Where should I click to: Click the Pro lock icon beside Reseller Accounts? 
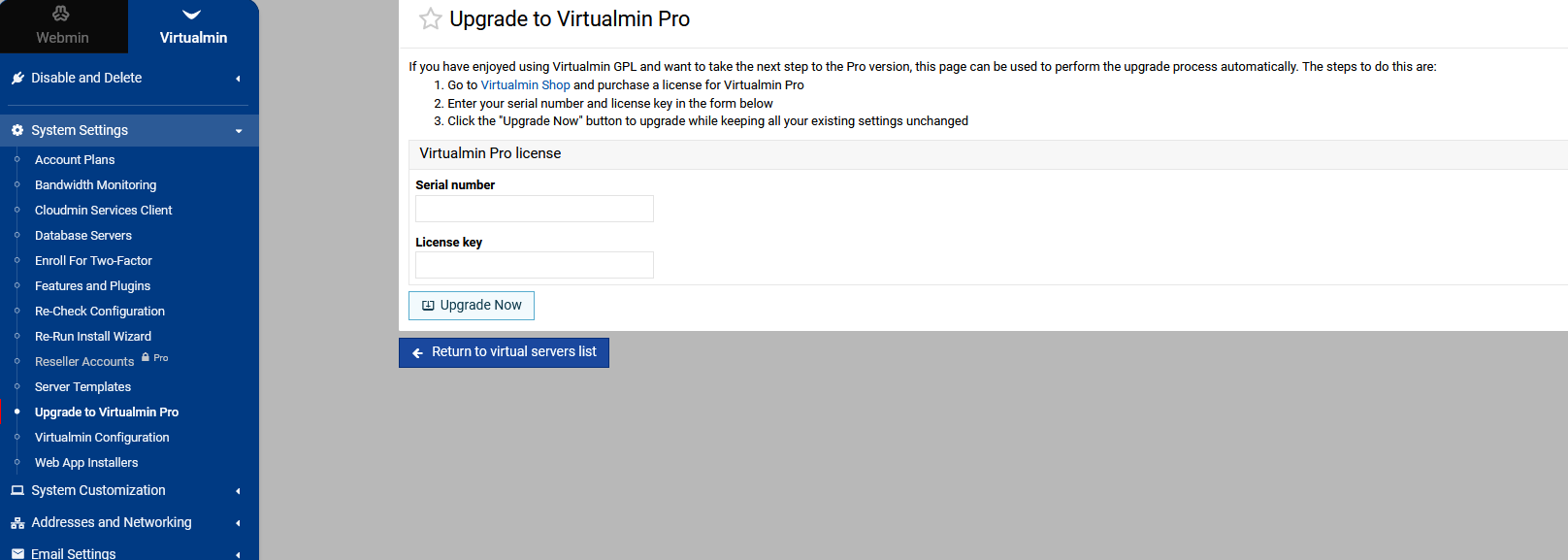[x=146, y=357]
